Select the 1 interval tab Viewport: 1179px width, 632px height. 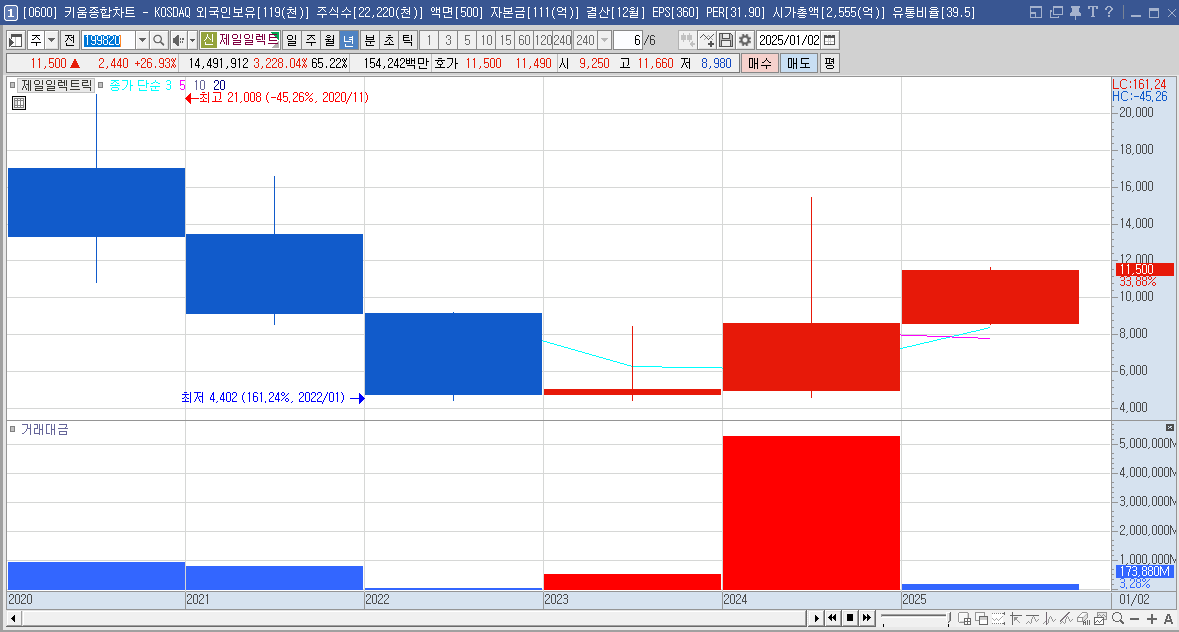(429, 41)
